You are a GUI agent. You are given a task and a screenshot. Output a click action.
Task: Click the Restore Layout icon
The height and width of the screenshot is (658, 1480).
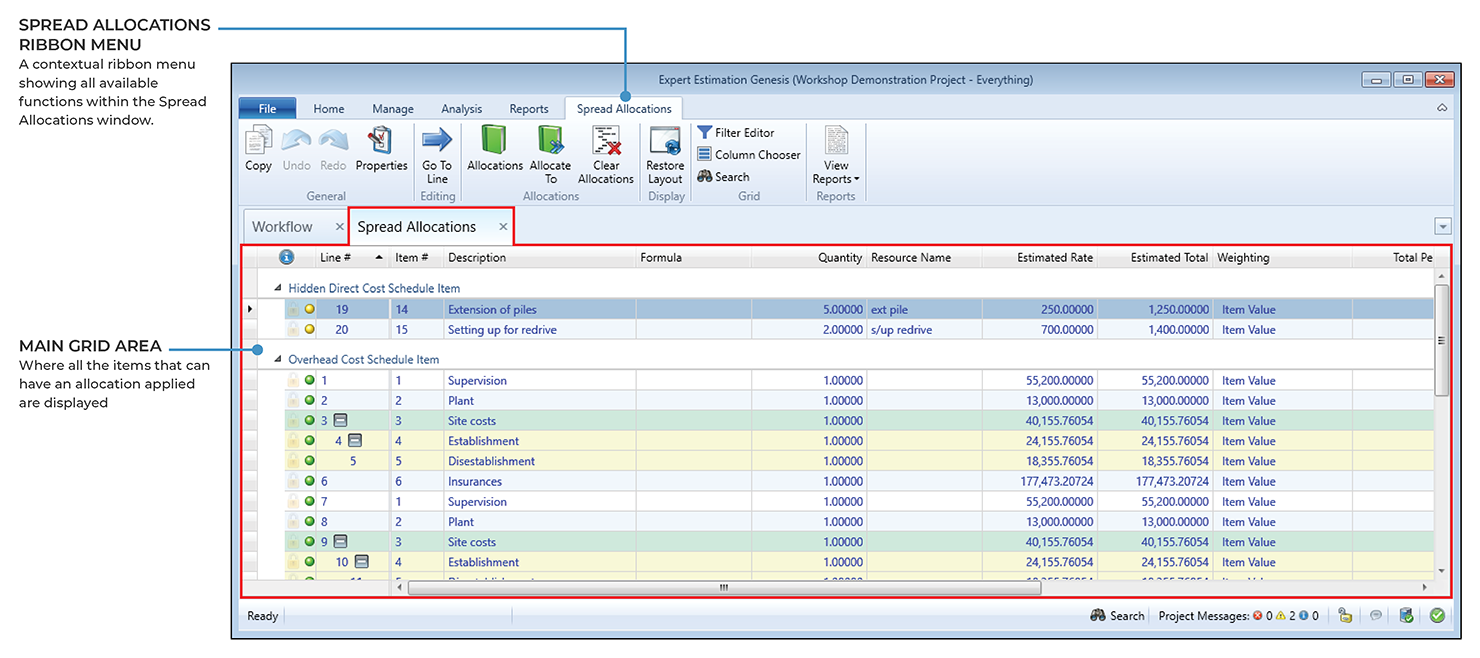pyautogui.click(x=665, y=143)
